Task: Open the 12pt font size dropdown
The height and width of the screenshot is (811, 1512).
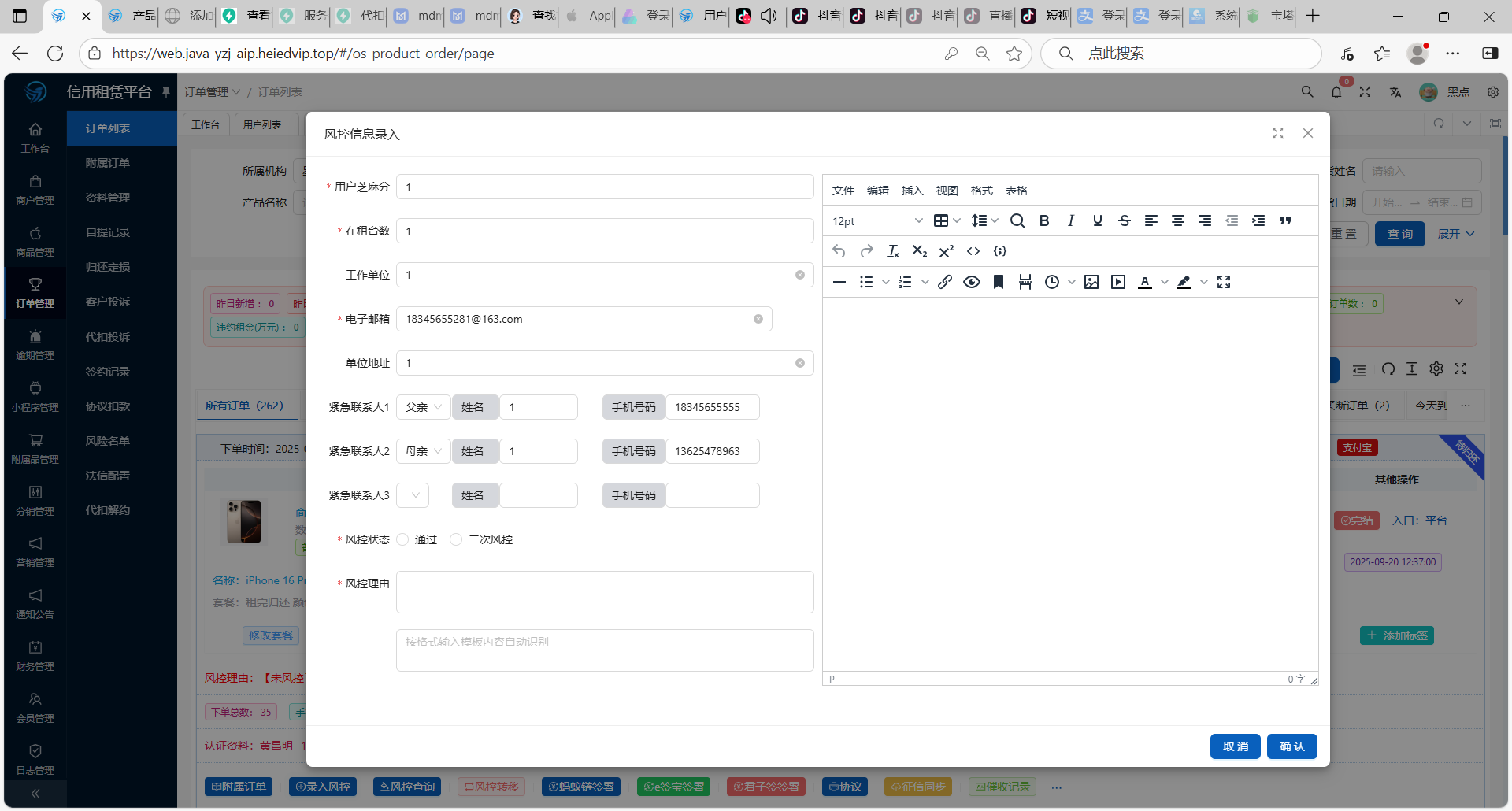Action: pos(876,221)
